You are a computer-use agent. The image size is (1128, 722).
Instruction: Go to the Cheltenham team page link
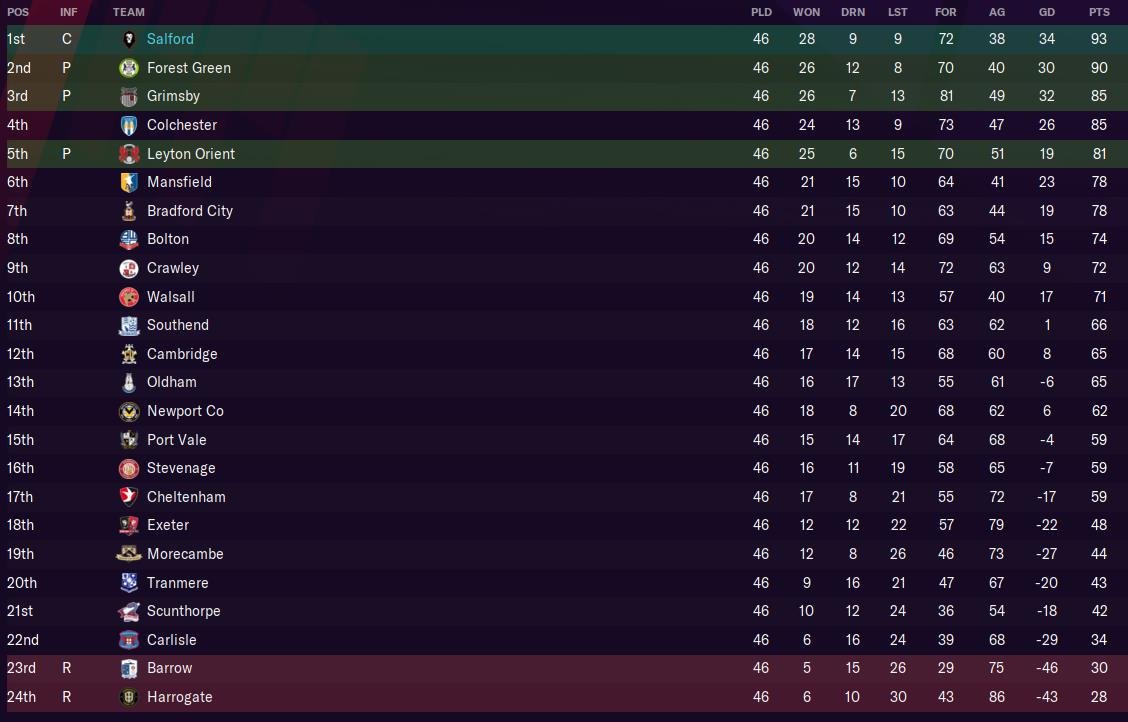click(x=186, y=497)
